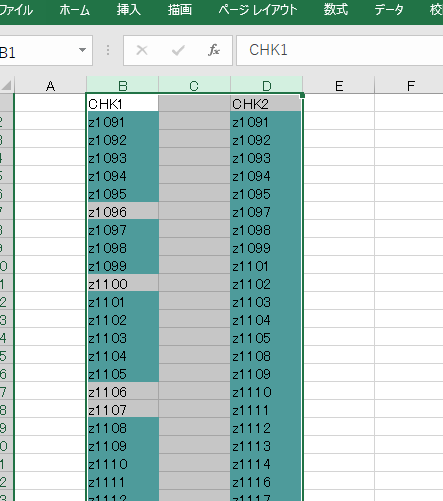Select column E header
This screenshot has height=501, width=443.
coord(339,86)
